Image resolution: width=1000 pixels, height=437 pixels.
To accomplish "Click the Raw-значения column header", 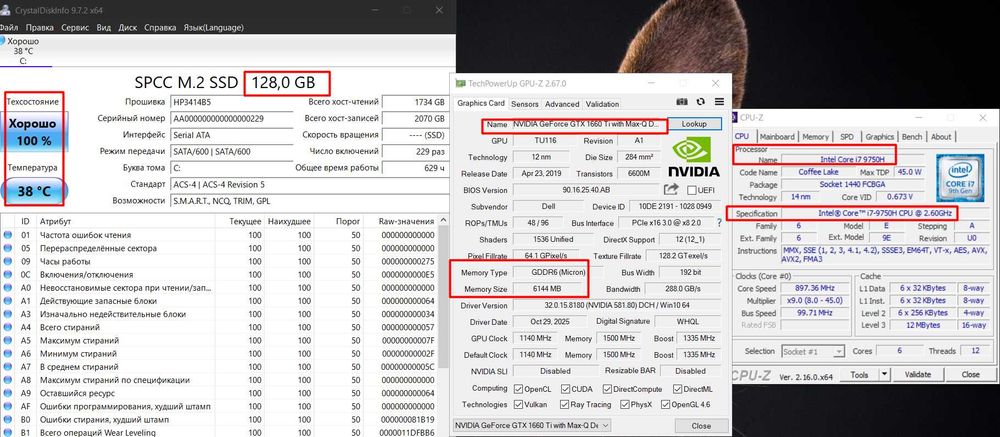I will tap(406, 221).
